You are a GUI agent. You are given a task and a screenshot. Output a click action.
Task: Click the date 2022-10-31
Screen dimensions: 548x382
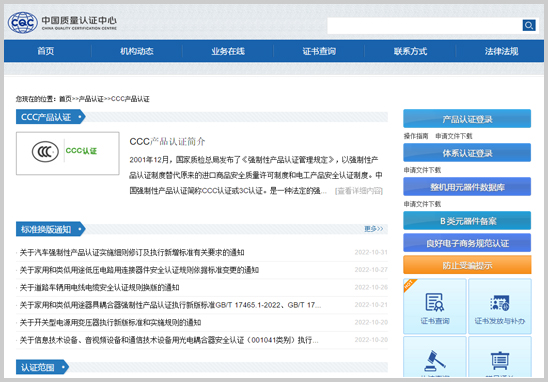click(371, 252)
